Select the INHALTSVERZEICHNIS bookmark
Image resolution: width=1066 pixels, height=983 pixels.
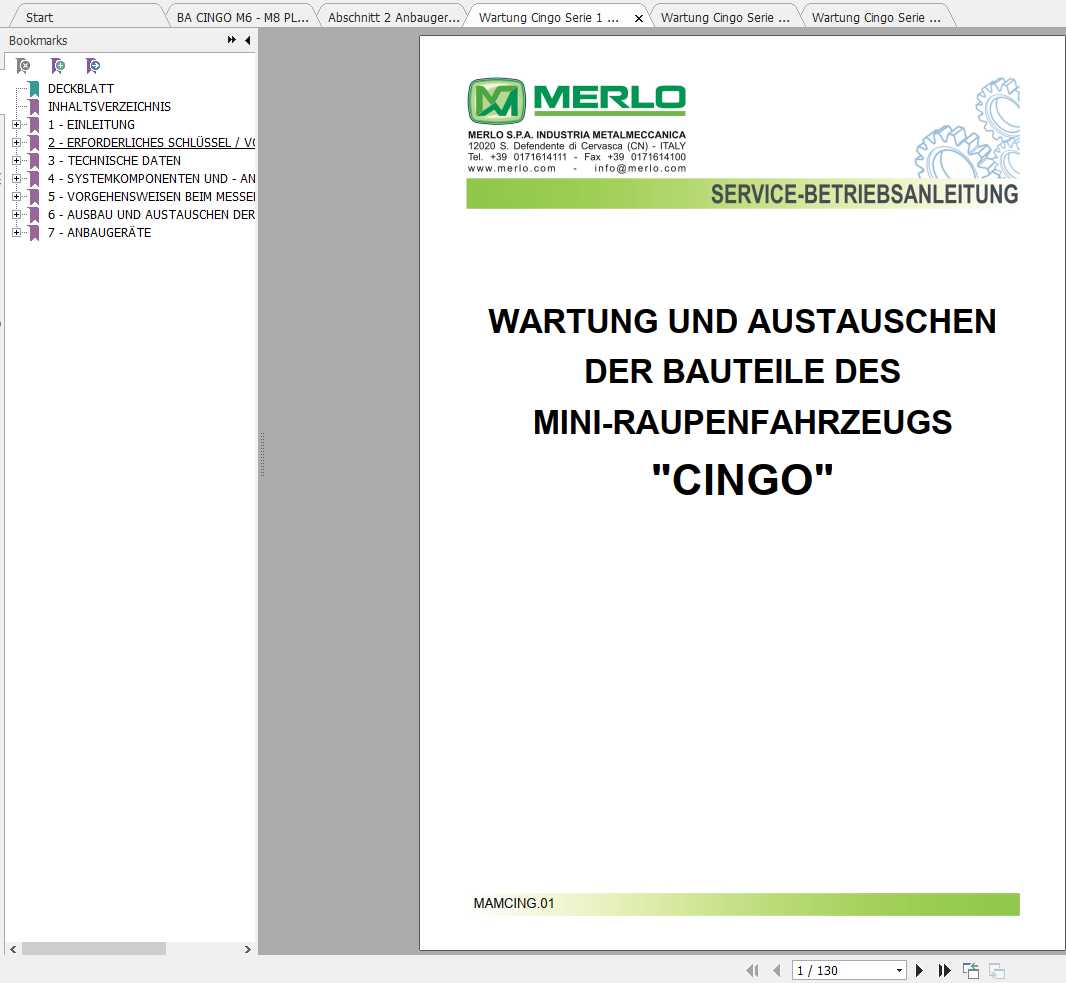pyautogui.click(x=110, y=106)
